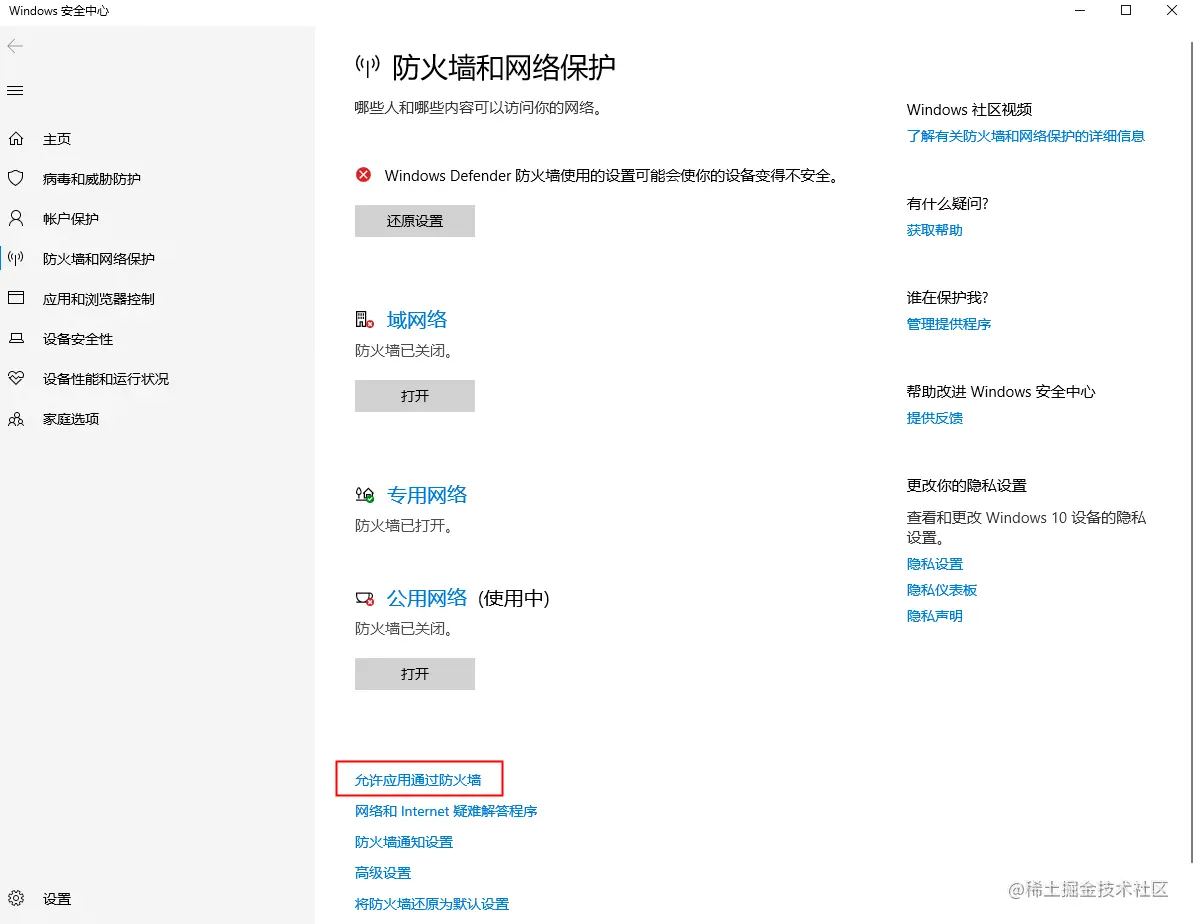This screenshot has height=924, width=1193.
Task: Open 家庭选项 section
Action: pos(71,419)
